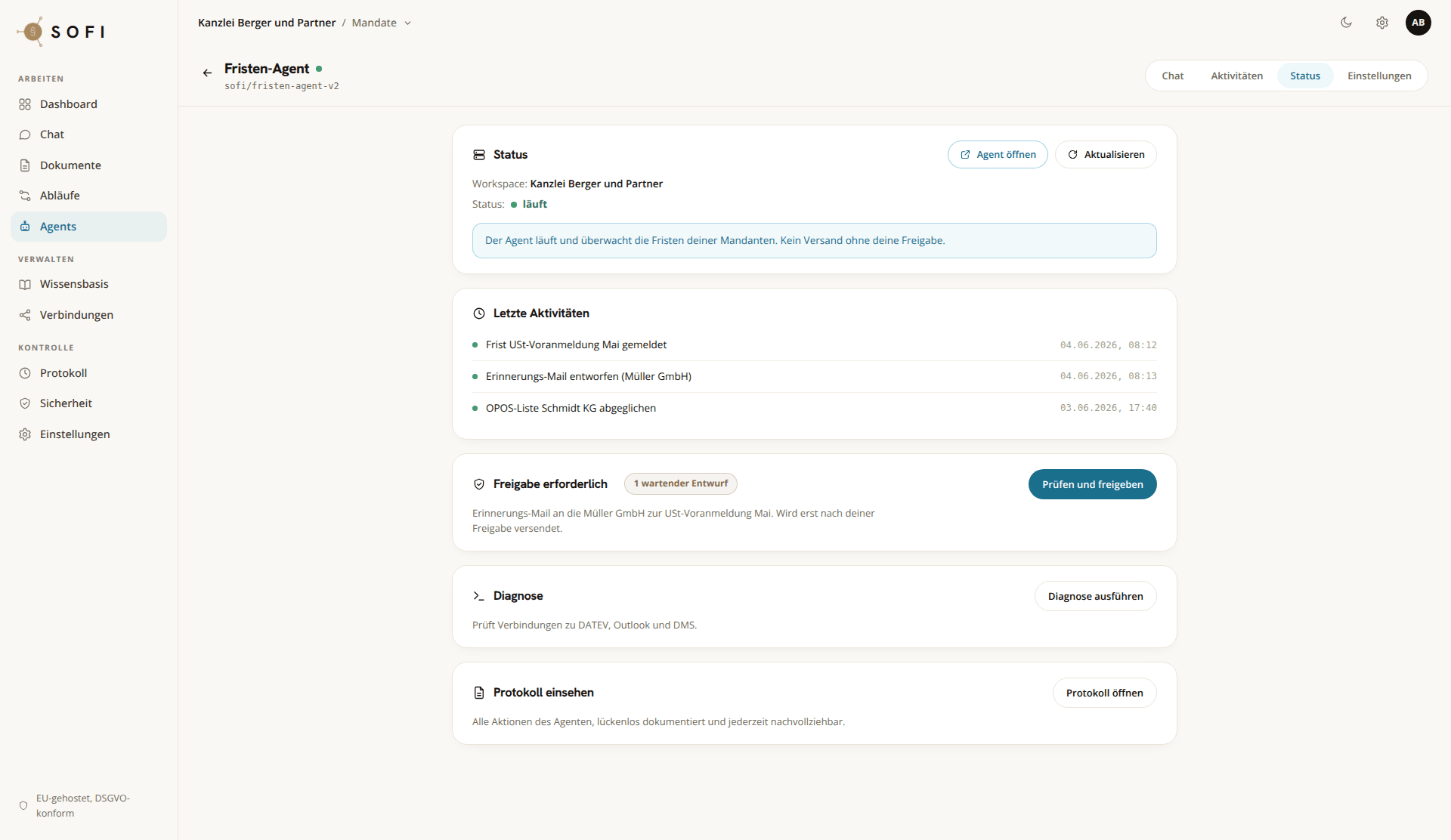Open Wissensbasis in sidebar
Image resolution: width=1451 pixels, height=840 pixels.
click(x=88, y=284)
